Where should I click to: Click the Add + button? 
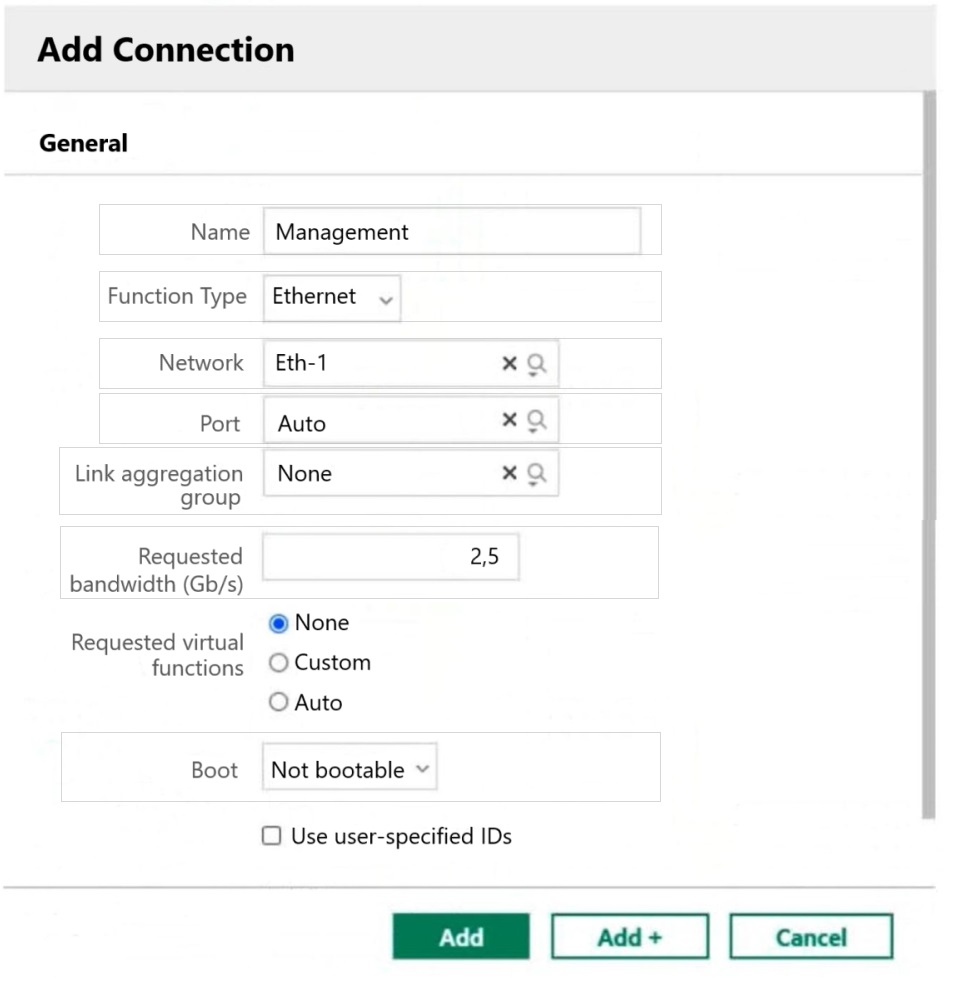tap(630, 936)
